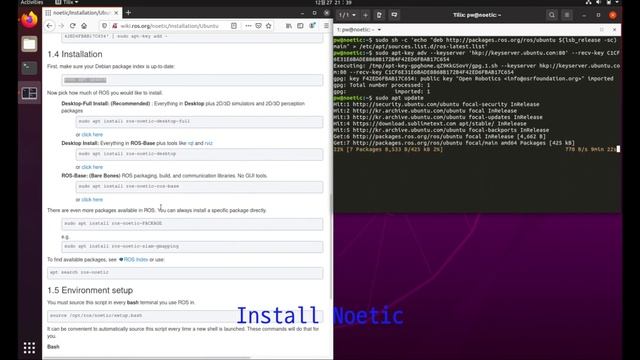Screen dimensions: 640x360
Task: Open Tilix session switcher 1/1 dropdown
Action: pos(347,15)
